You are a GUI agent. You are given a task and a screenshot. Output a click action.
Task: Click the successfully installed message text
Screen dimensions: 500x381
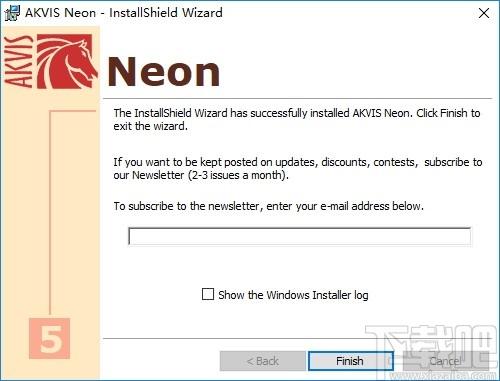click(x=297, y=119)
